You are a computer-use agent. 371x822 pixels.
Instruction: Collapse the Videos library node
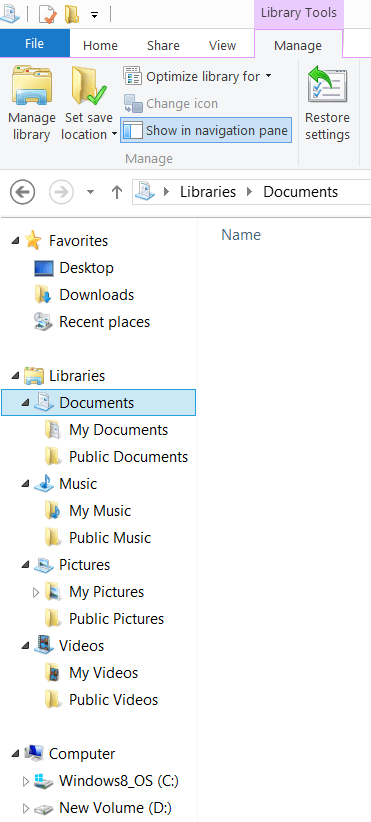click(26, 646)
